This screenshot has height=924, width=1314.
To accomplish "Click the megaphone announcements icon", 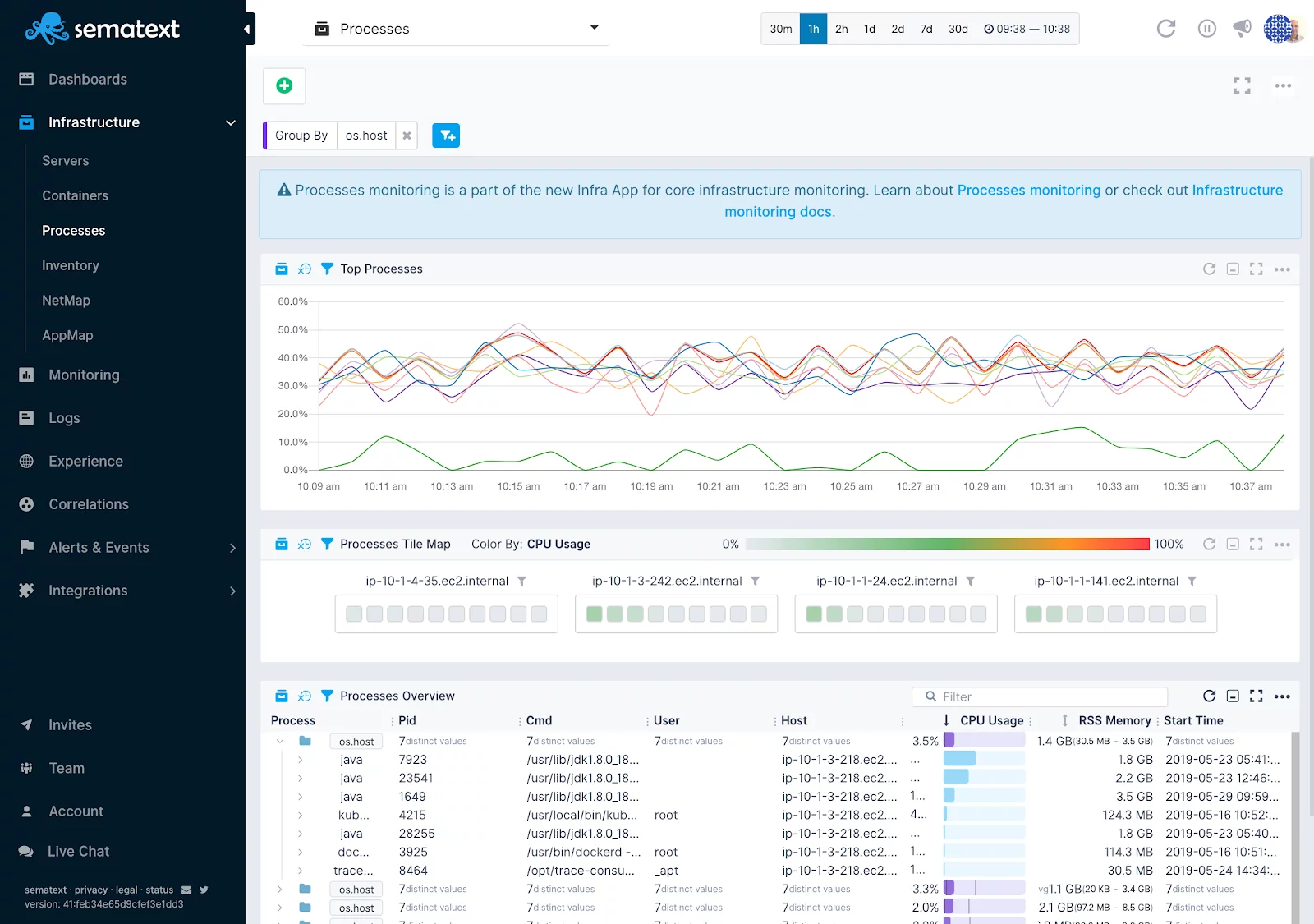I will pyautogui.click(x=1242, y=29).
